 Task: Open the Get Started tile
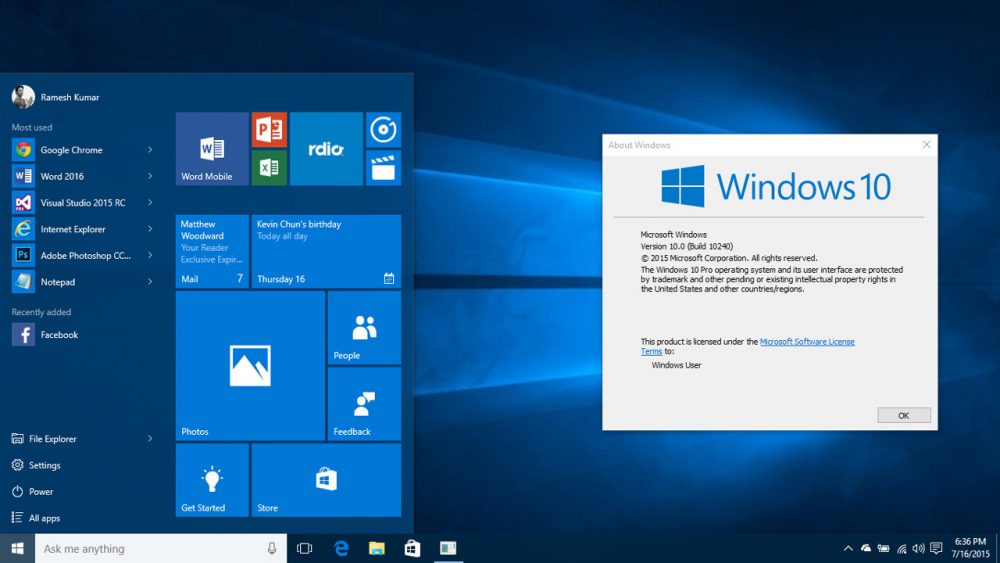click(212, 480)
